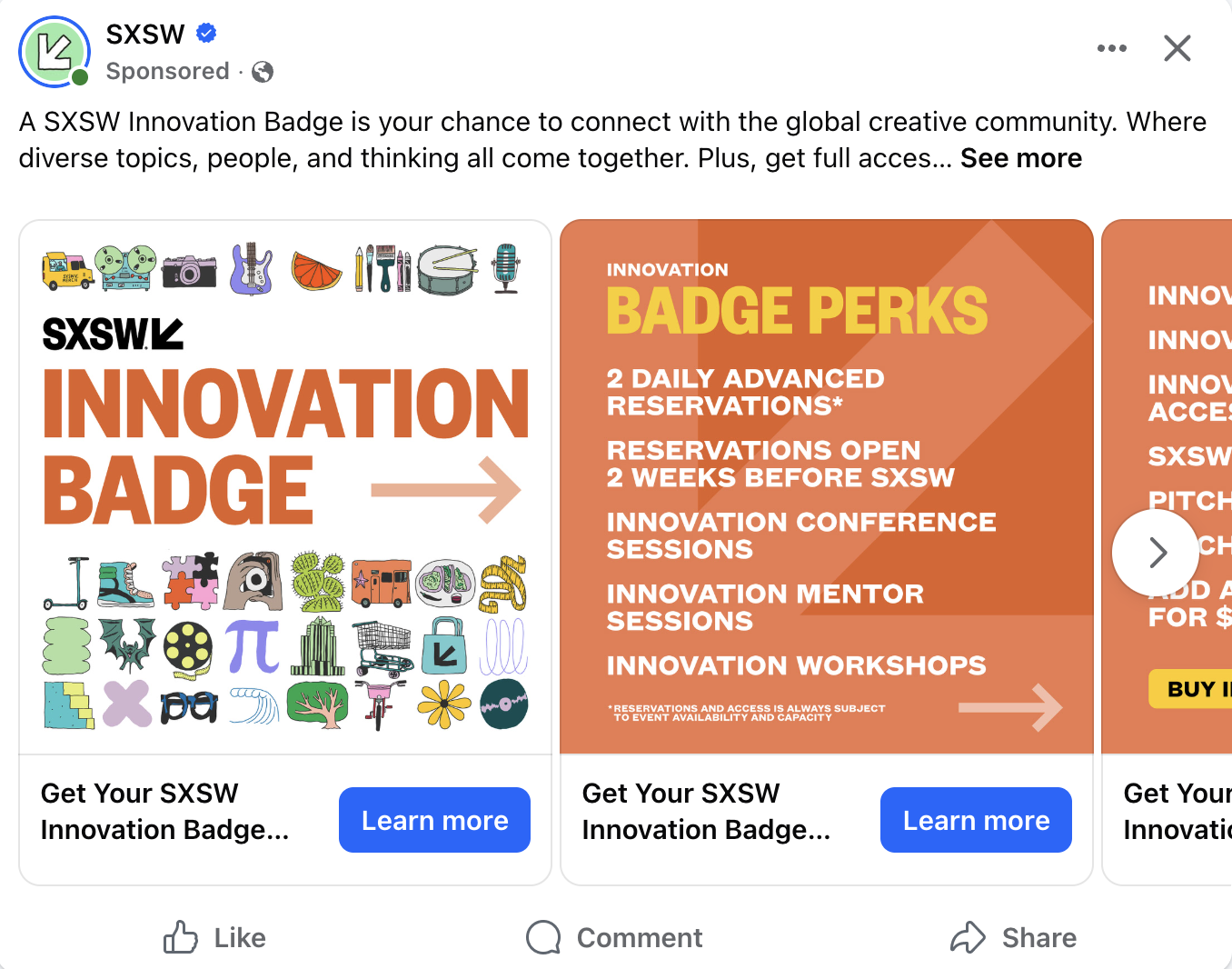This screenshot has height=969, width=1232.
Task: Expand post text with See more
Action: click(x=1021, y=158)
